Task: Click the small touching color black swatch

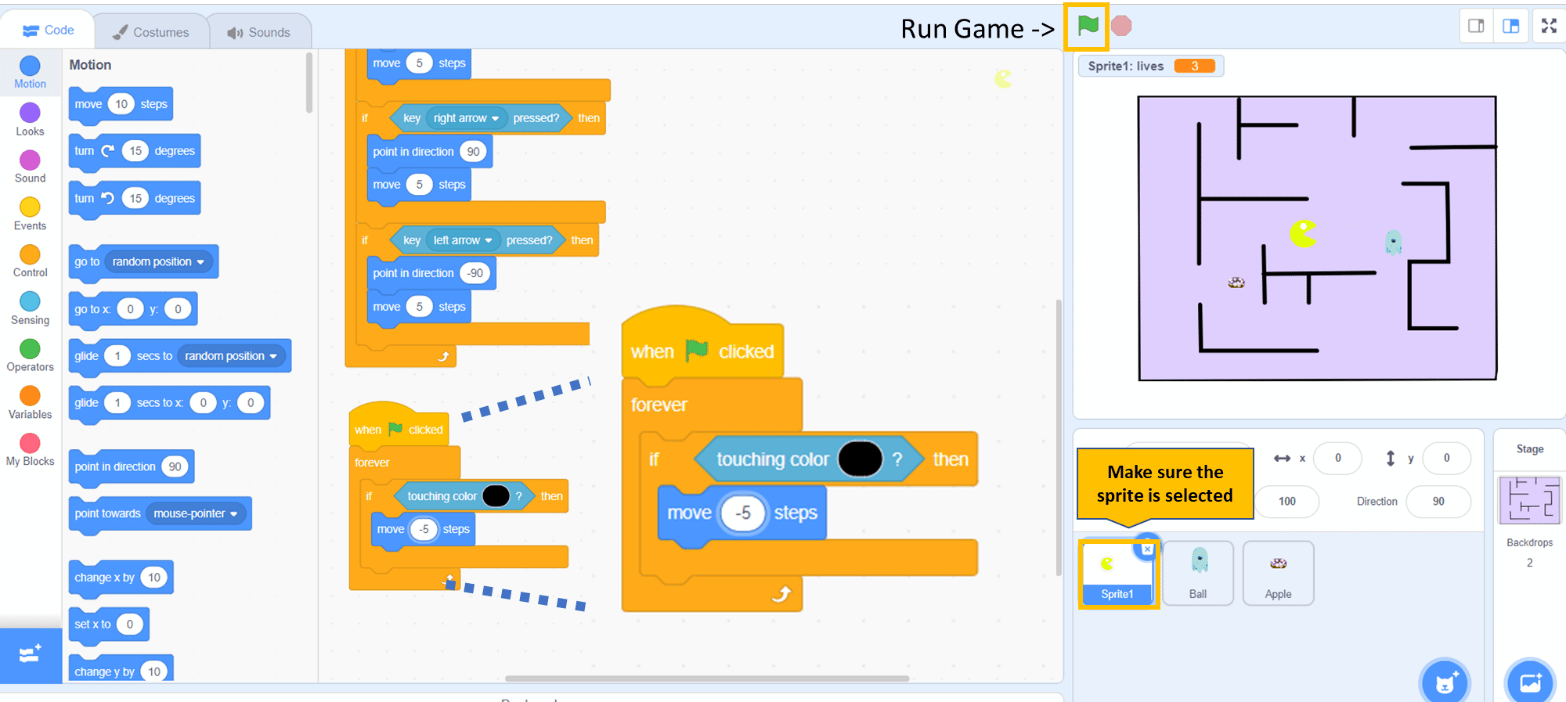Action: coord(495,496)
